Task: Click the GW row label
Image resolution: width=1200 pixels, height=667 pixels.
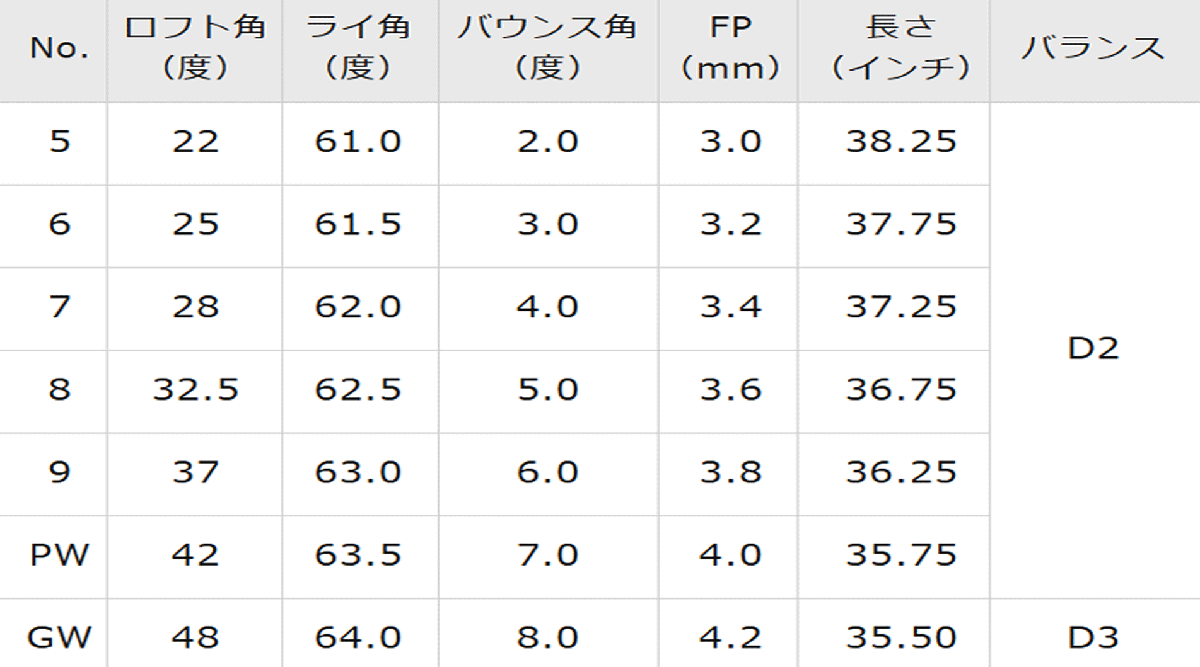Action: [x=60, y=637]
